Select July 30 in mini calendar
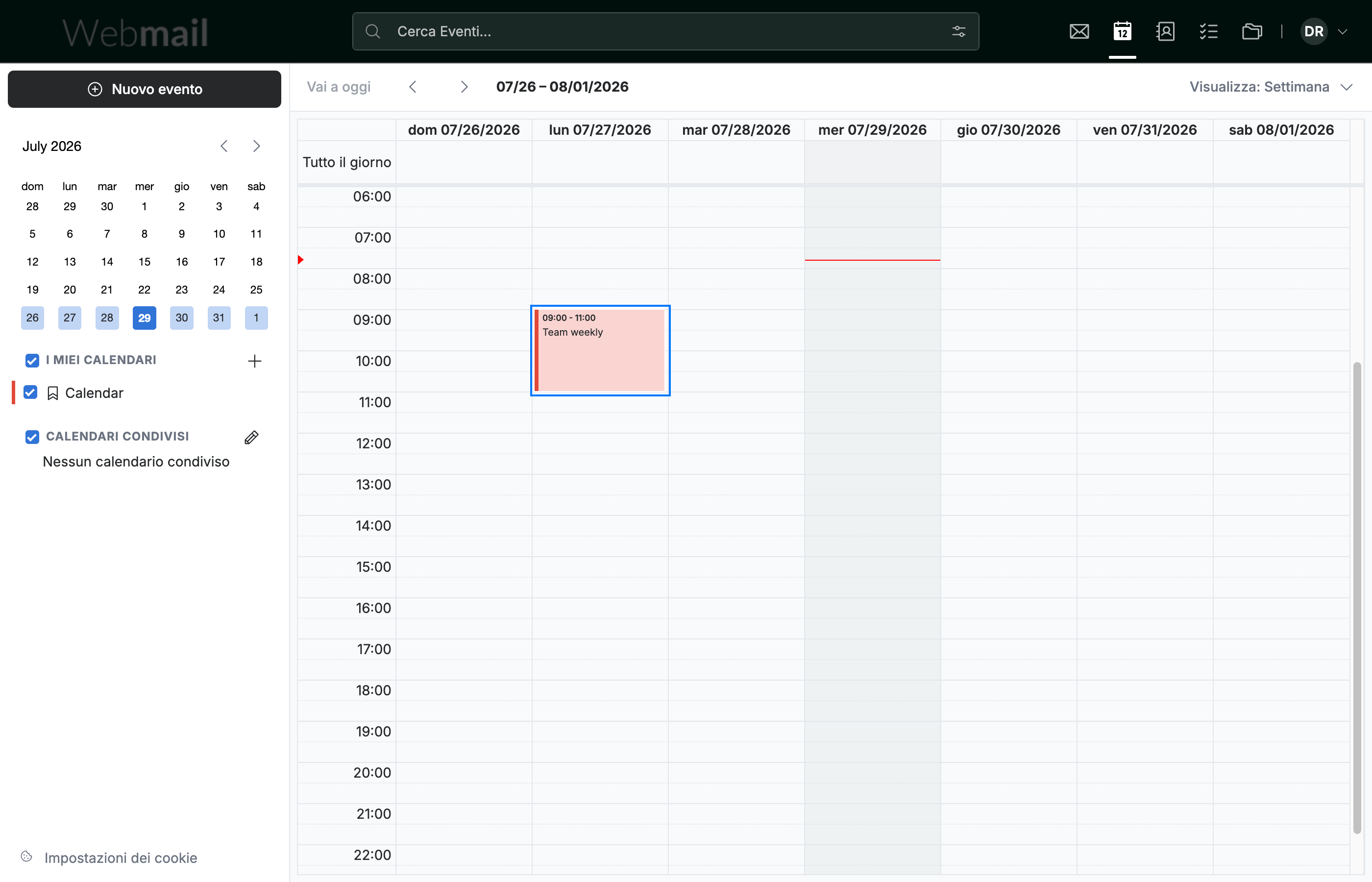Viewport: 1372px width, 882px height. [x=181, y=318]
